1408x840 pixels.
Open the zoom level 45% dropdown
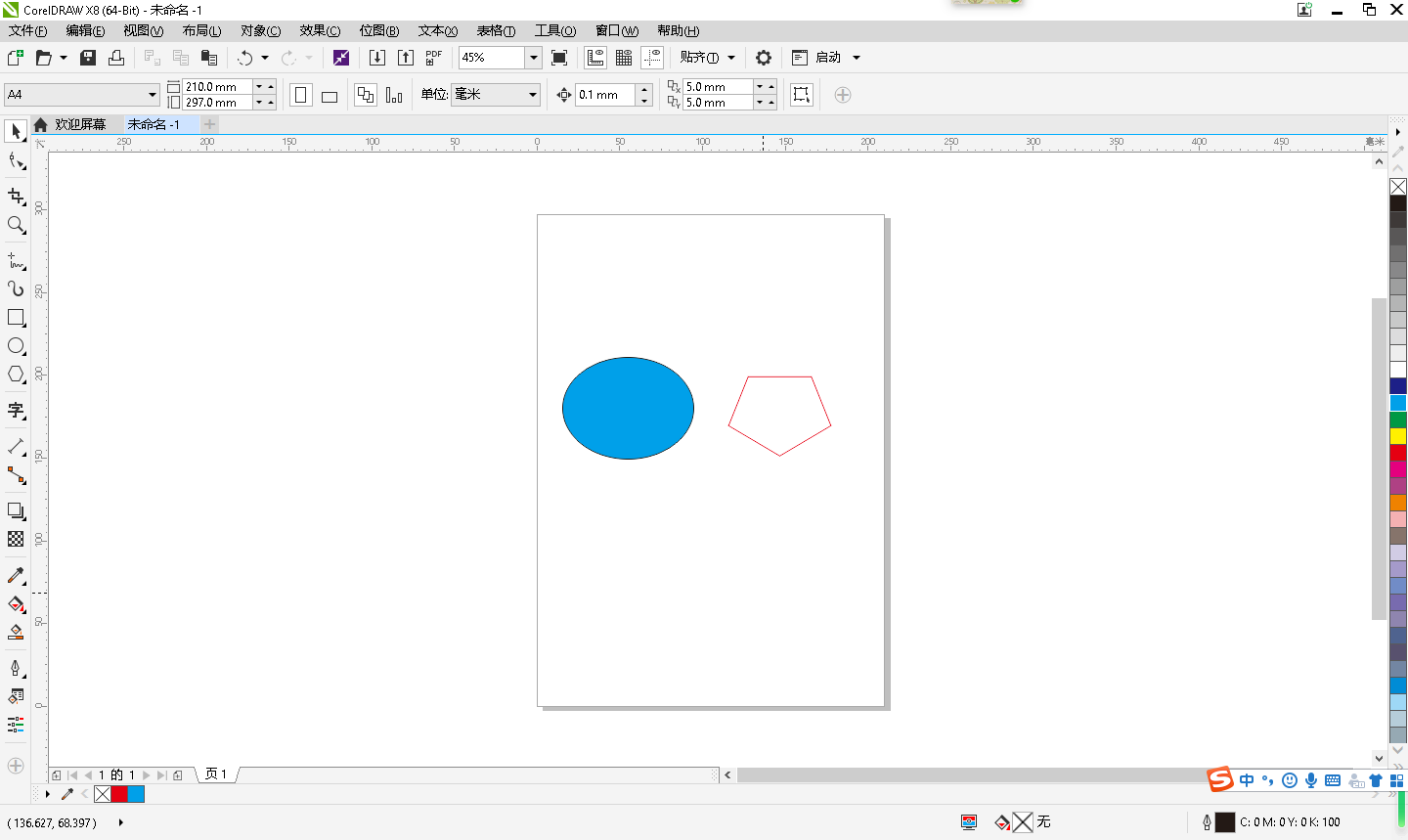534,58
